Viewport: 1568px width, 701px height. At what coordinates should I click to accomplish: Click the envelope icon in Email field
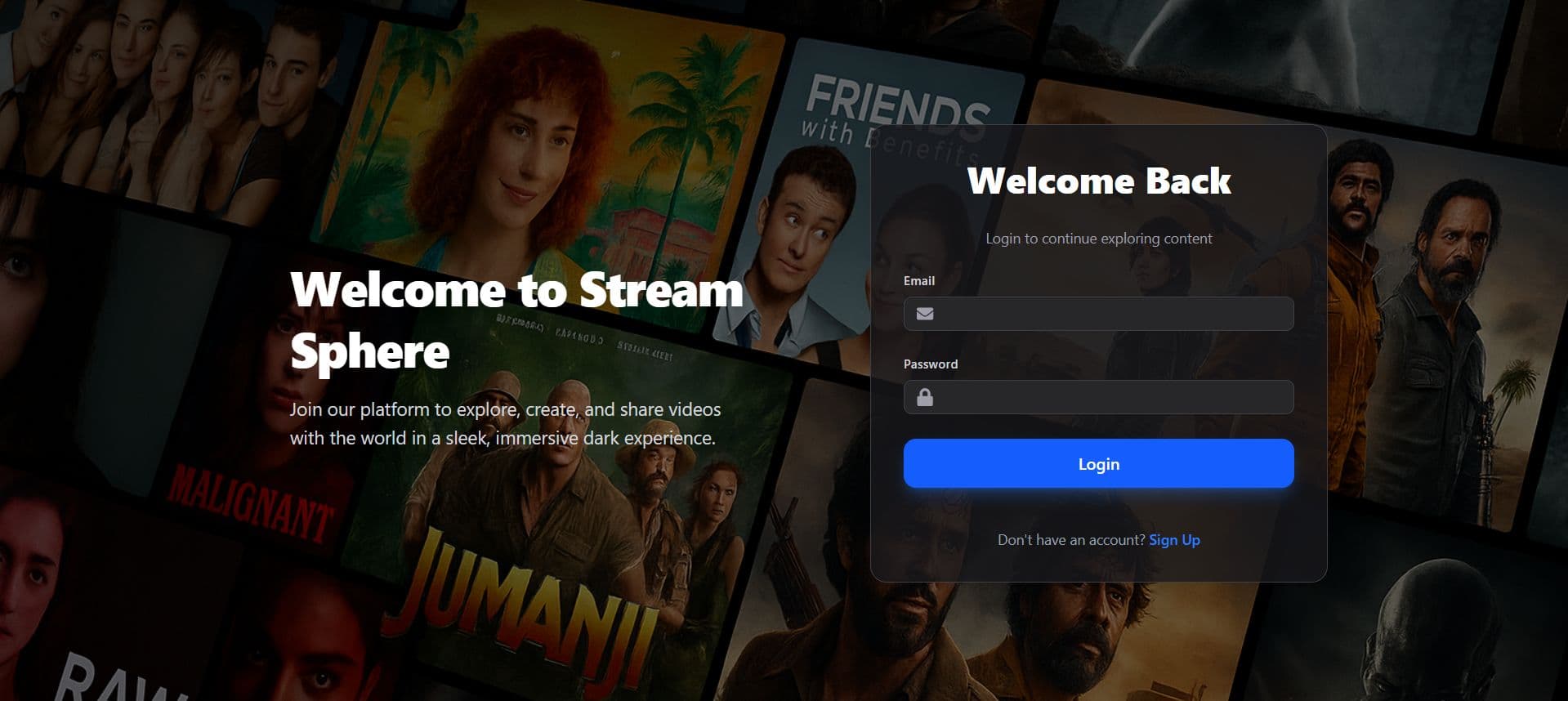925,314
